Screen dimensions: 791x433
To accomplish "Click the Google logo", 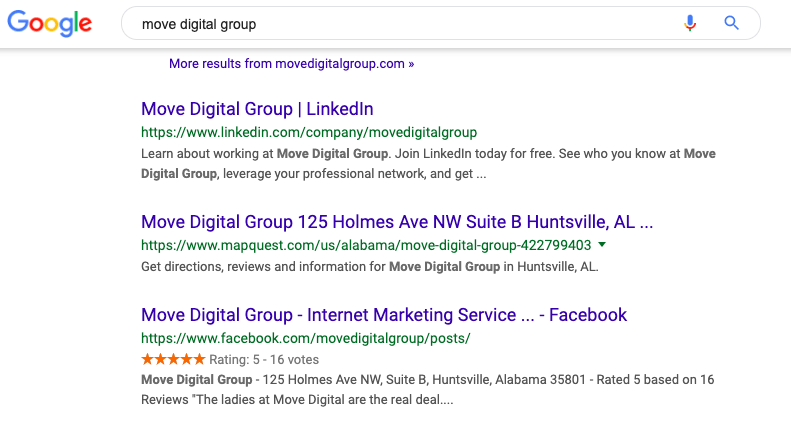I will click(x=49, y=23).
